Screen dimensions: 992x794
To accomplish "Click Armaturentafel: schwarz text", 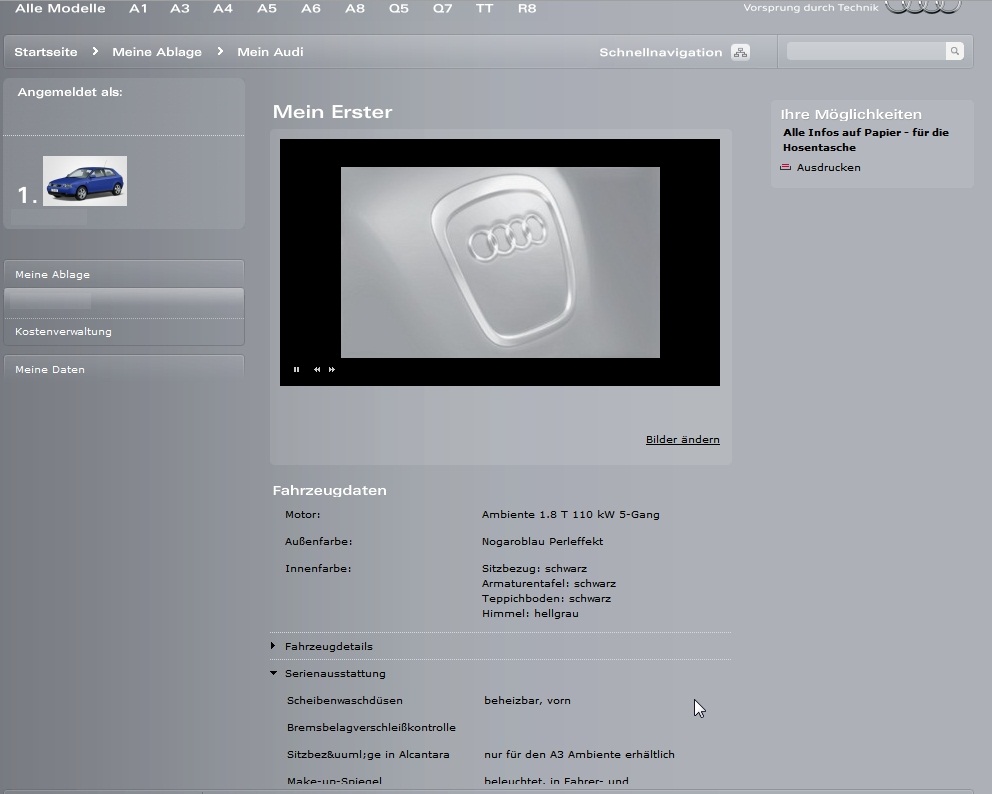I will pyautogui.click(x=549, y=583).
